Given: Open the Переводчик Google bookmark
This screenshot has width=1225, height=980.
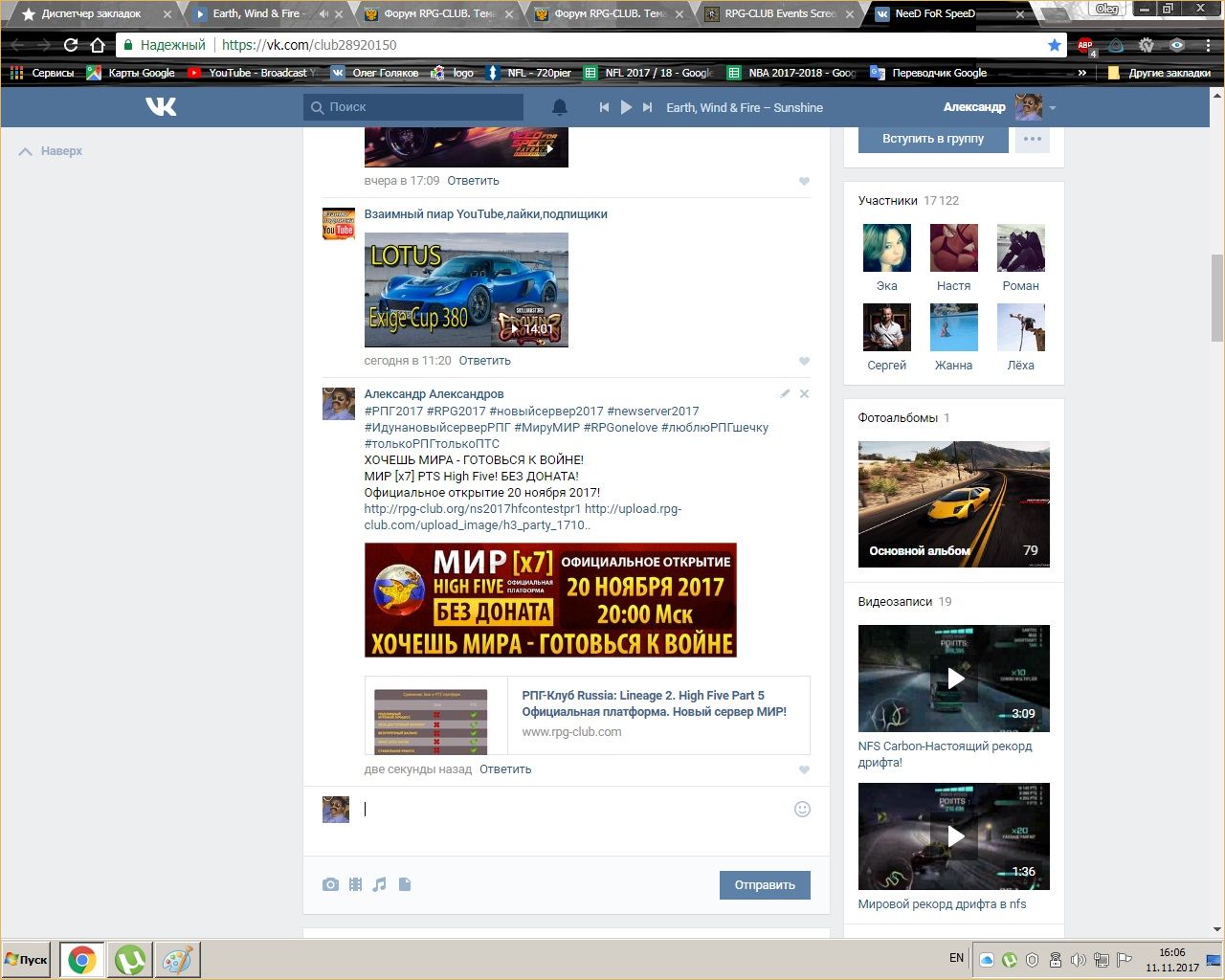Looking at the screenshot, I should (x=928, y=73).
